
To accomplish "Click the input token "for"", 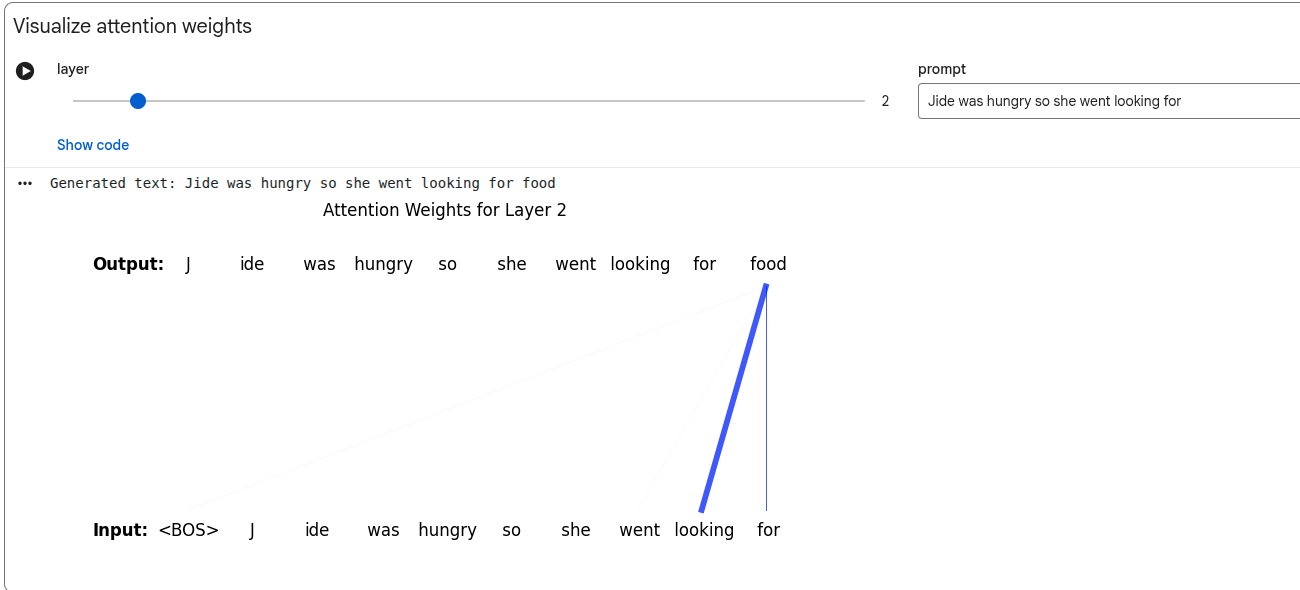I will tap(768, 530).
